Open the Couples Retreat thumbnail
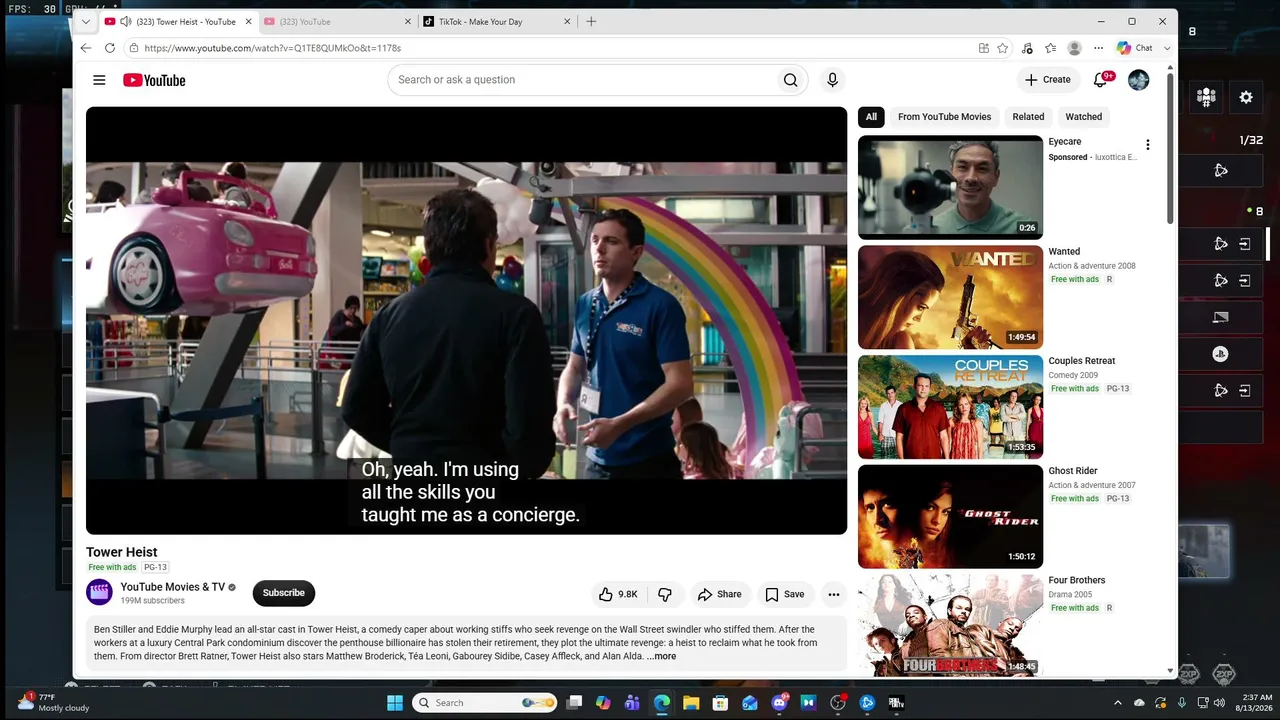The width and height of the screenshot is (1280, 720). 950,407
